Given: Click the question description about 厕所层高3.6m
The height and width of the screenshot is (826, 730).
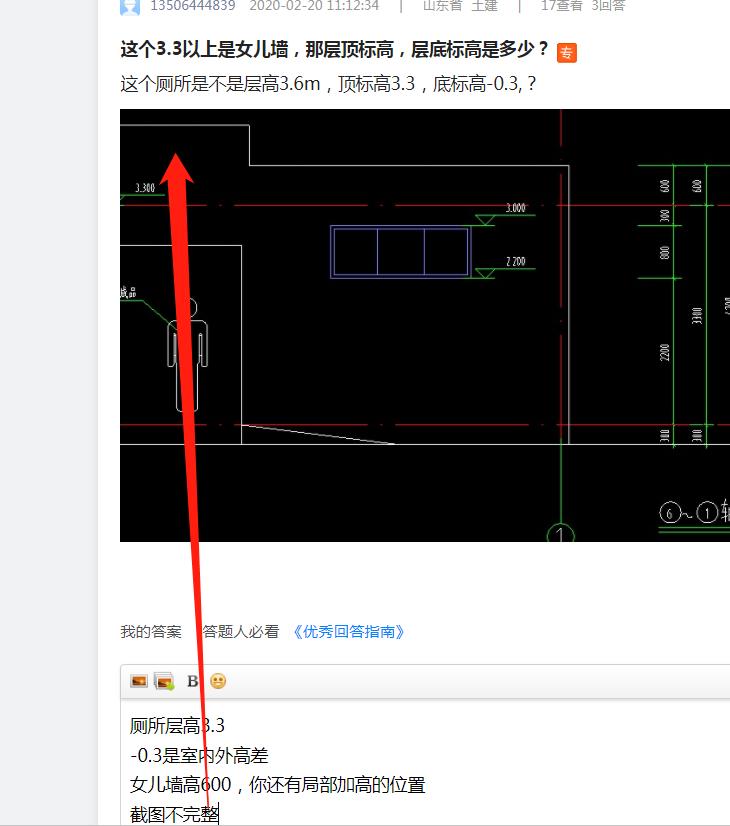Looking at the screenshot, I should [x=328, y=84].
